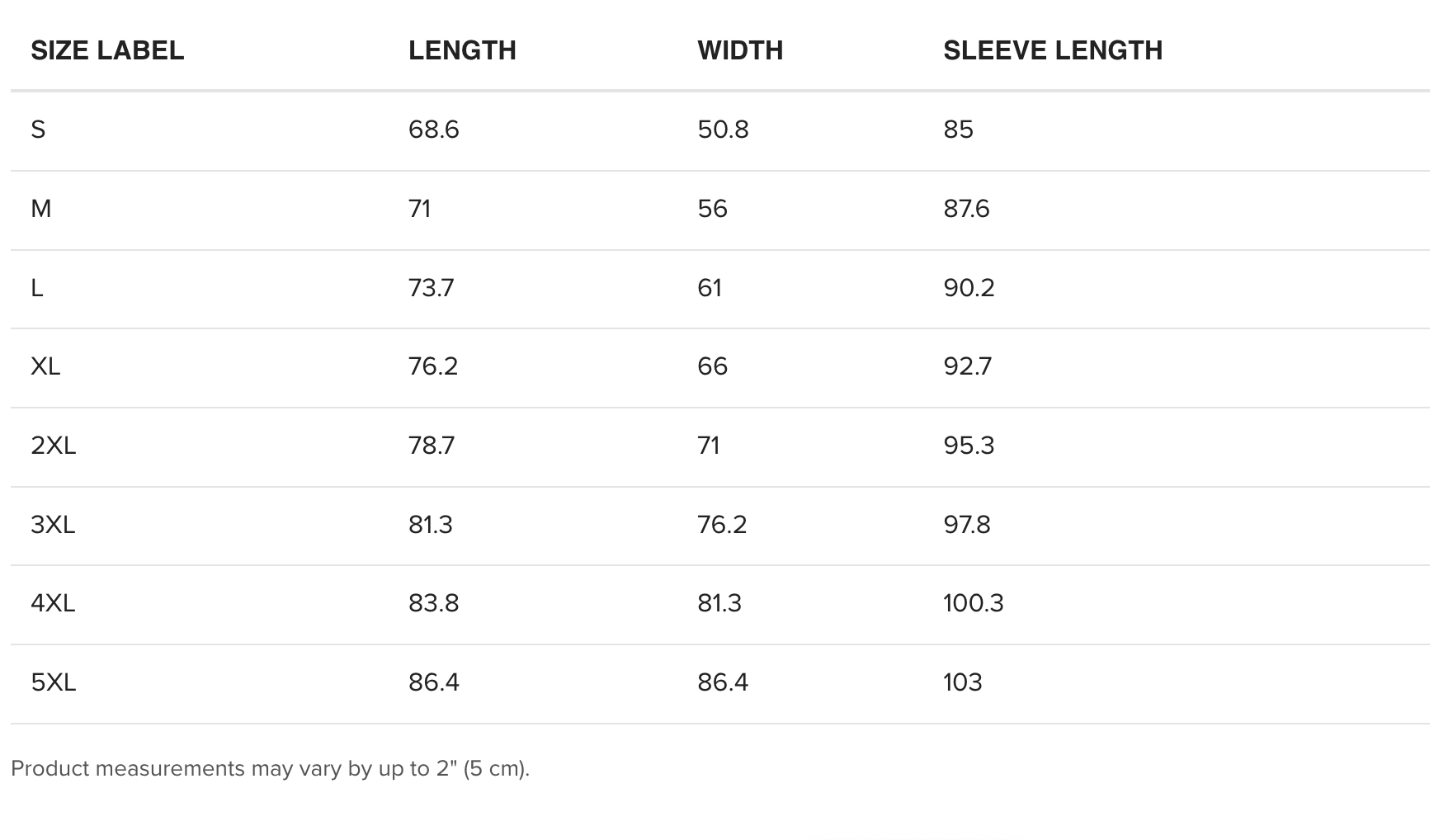Image resolution: width=1434 pixels, height=840 pixels.
Task: Select the 3XL size row label
Action: point(53,525)
